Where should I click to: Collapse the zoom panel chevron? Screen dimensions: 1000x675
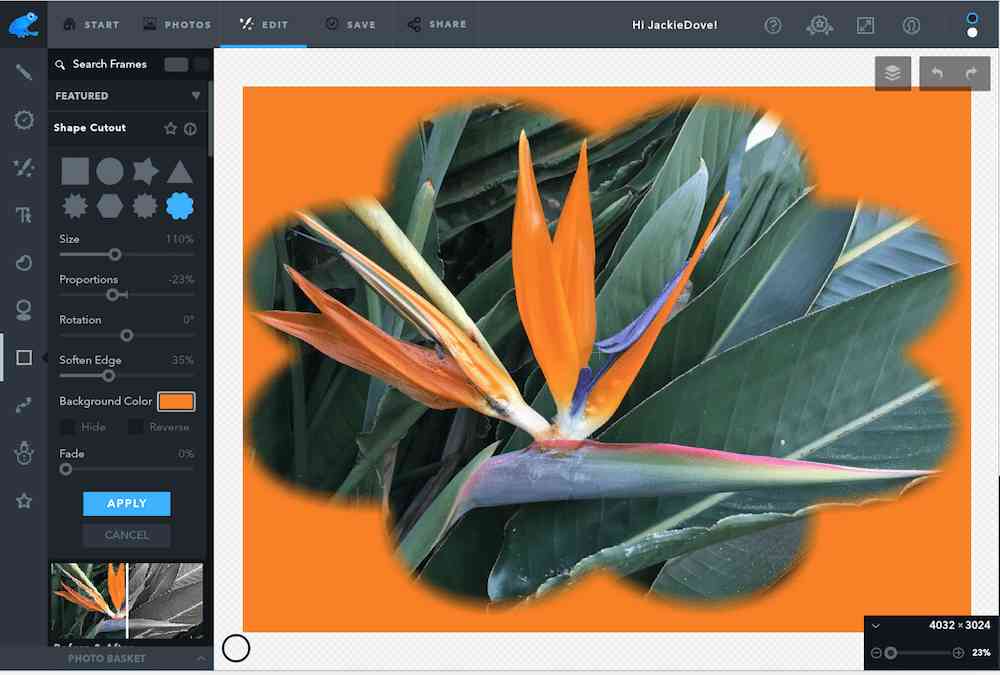(876, 626)
